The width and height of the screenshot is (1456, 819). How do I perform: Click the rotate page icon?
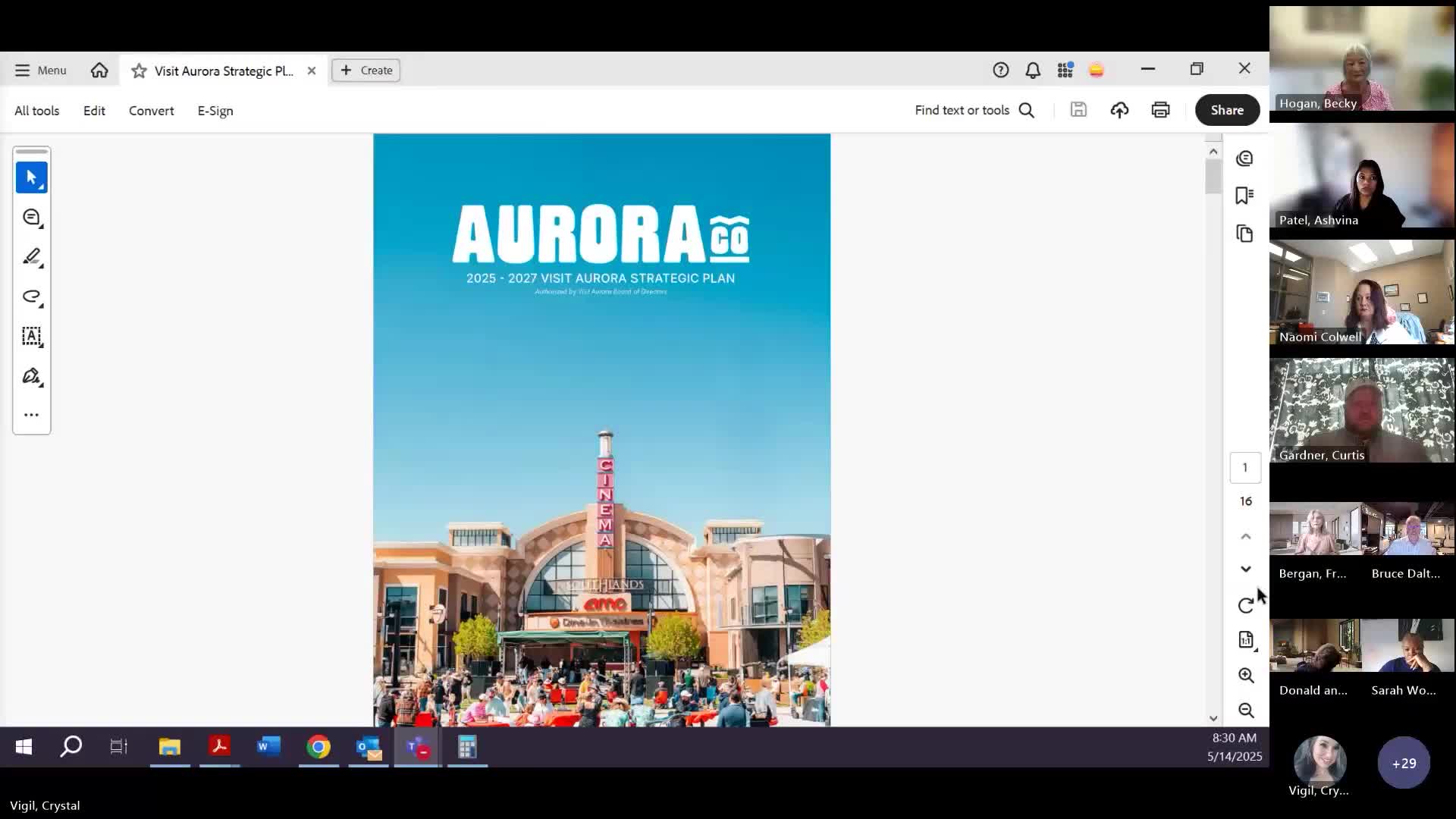pyautogui.click(x=1245, y=605)
